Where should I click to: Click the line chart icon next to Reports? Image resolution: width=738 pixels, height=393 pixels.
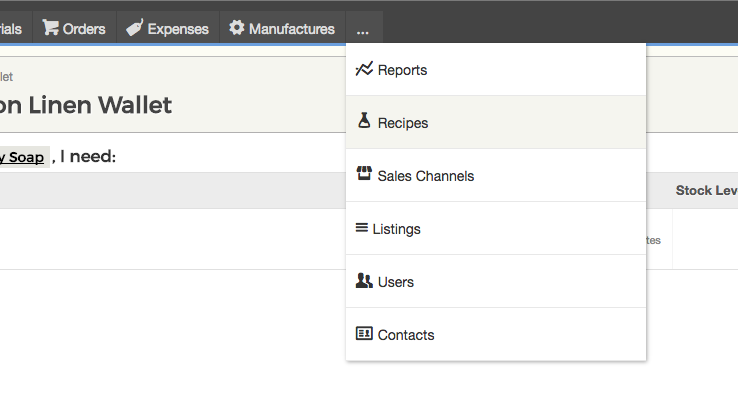[364, 69]
